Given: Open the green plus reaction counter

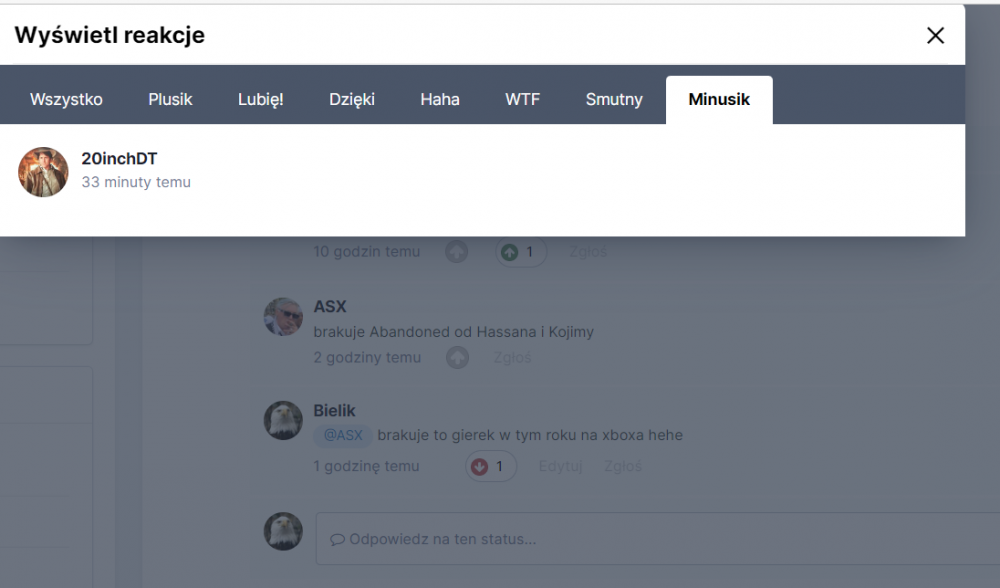Looking at the screenshot, I should tap(520, 253).
